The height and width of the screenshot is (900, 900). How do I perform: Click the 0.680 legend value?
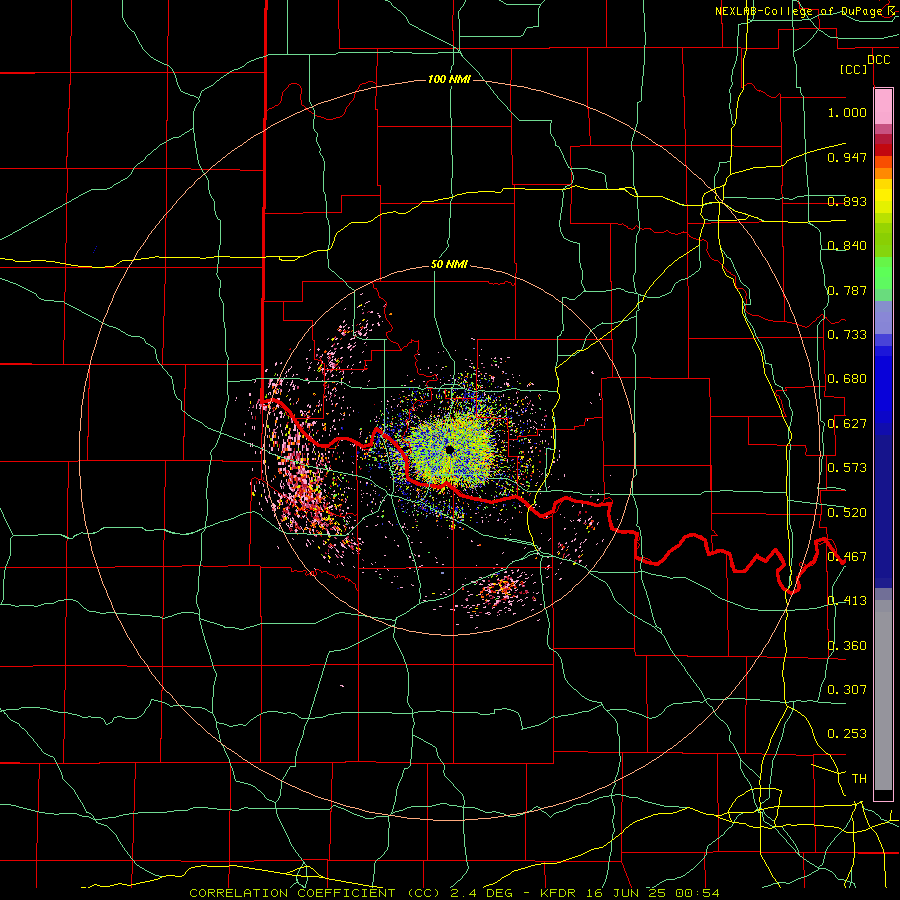click(x=847, y=379)
